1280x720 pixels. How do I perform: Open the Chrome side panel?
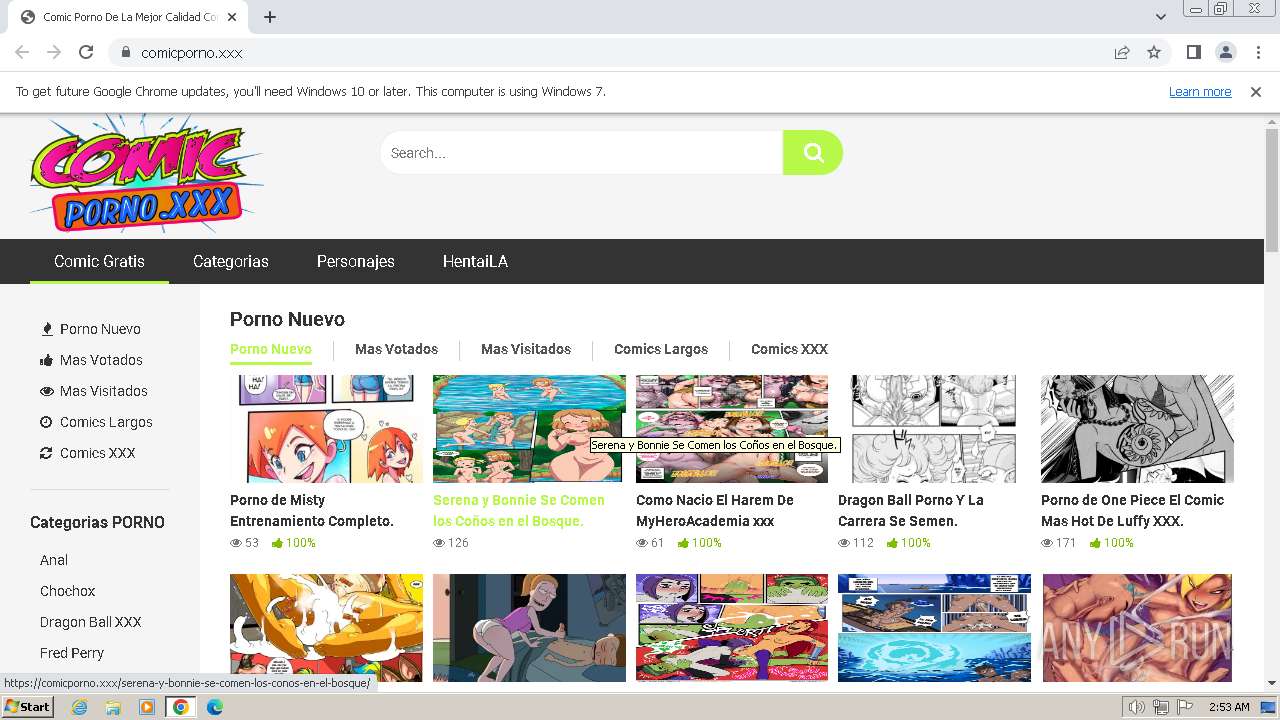1193,53
